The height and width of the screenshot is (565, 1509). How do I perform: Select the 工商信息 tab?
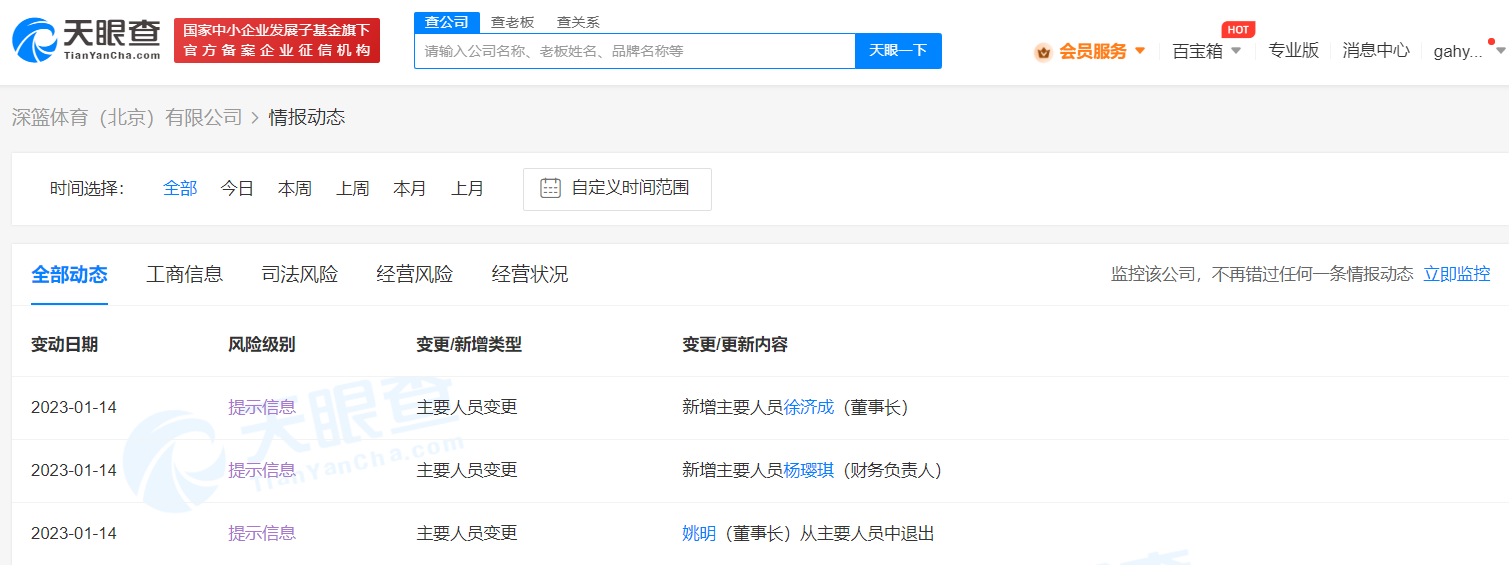click(x=184, y=274)
